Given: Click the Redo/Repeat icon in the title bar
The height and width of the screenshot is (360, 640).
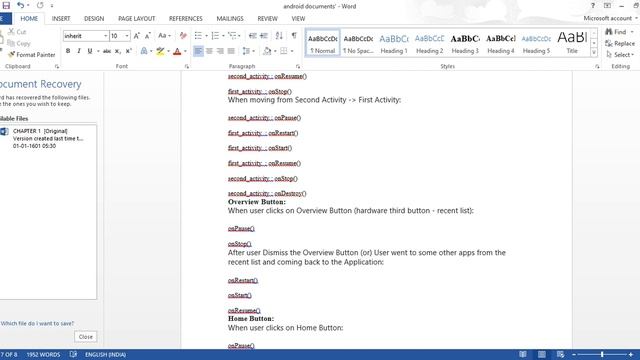Looking at the screenshot, I should pos(40,5).
